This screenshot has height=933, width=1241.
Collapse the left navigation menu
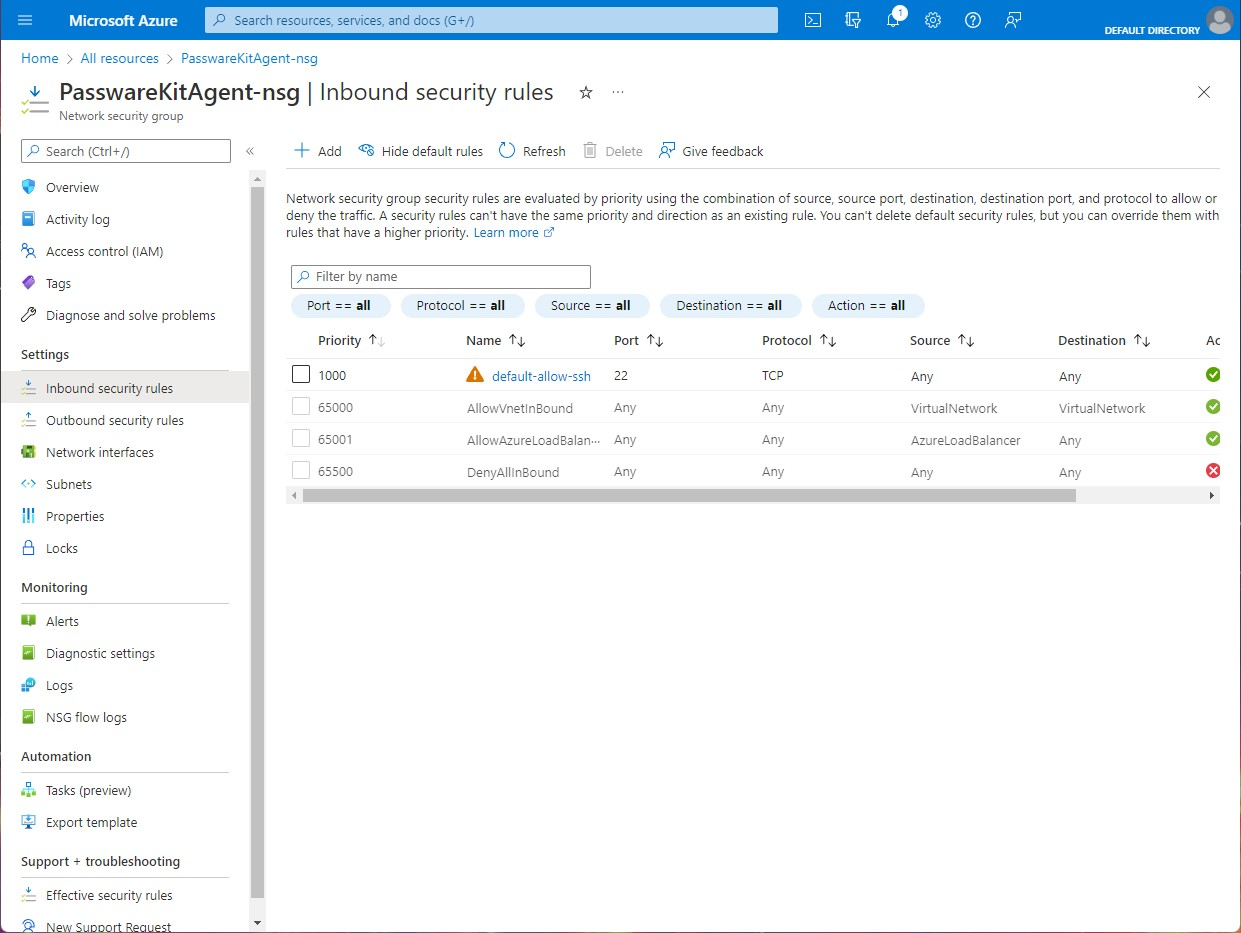click(250, 151)
